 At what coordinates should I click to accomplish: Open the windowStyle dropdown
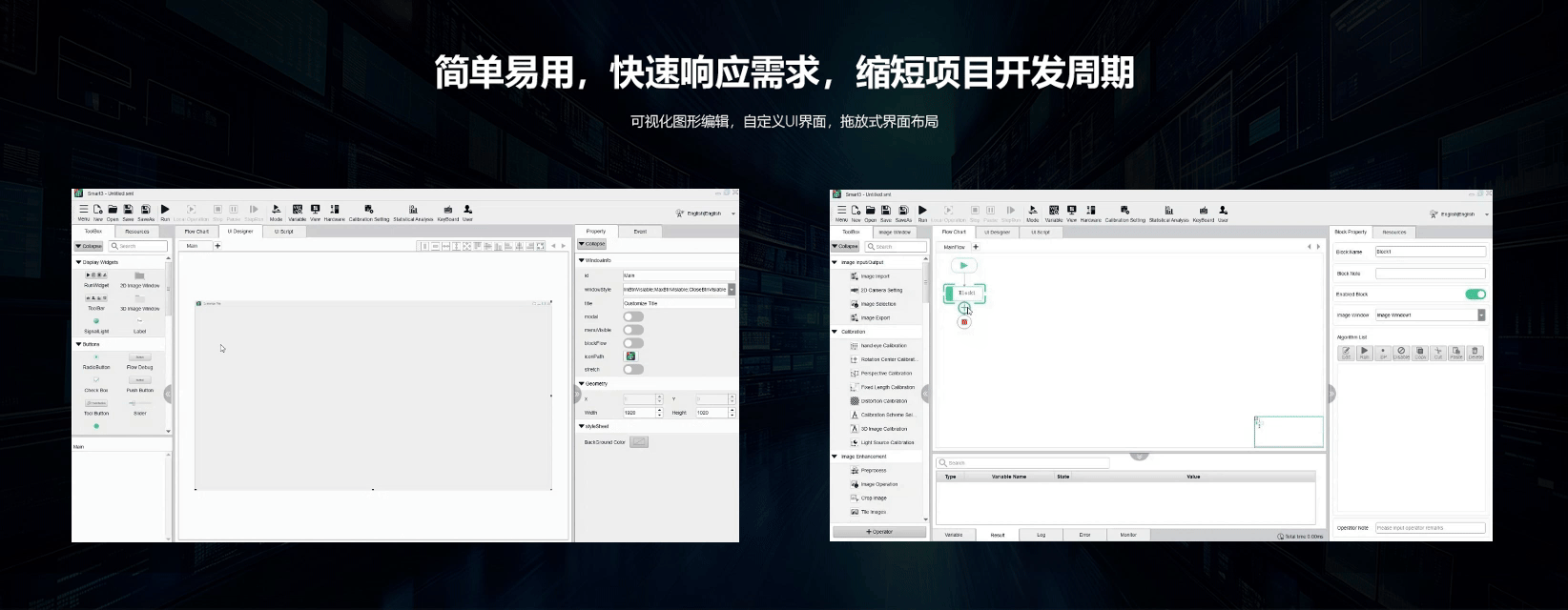732,290
